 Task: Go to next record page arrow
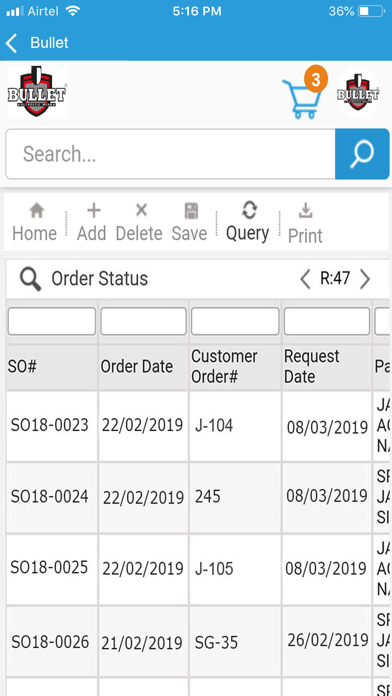tap(365, 280)
